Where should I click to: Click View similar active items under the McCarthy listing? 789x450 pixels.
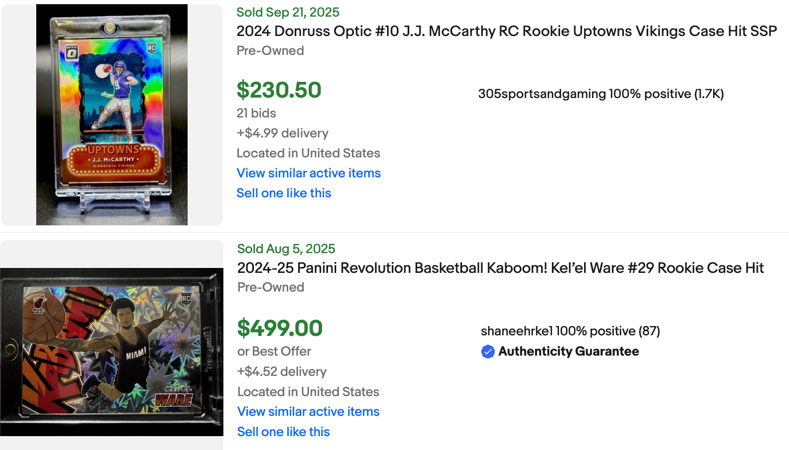tap(308, 173)
